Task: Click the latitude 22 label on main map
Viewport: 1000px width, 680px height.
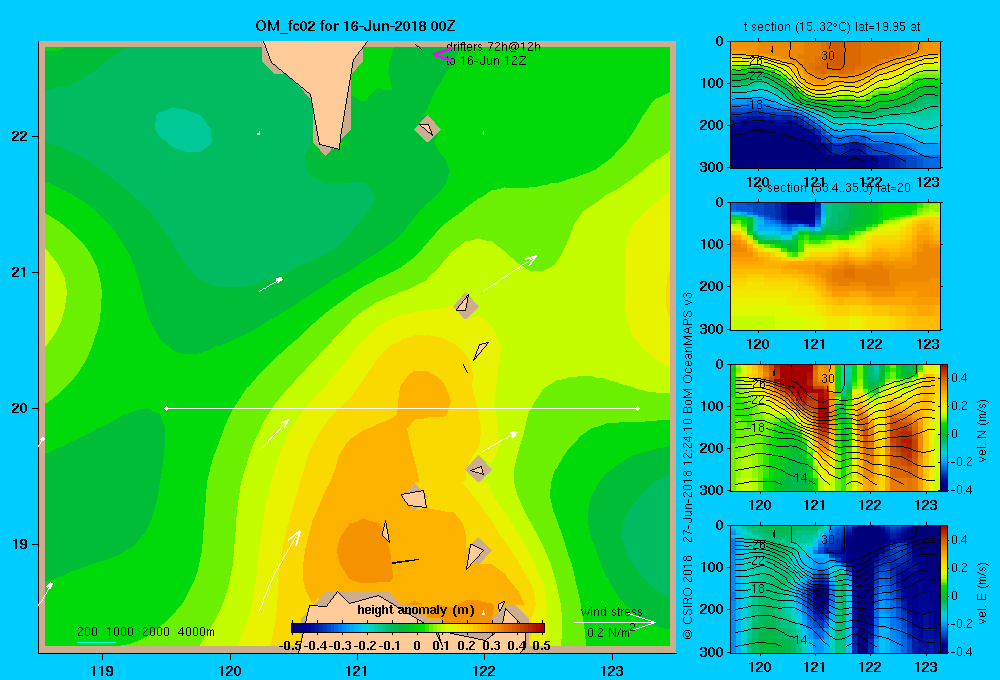Action: tap(20, 136)
